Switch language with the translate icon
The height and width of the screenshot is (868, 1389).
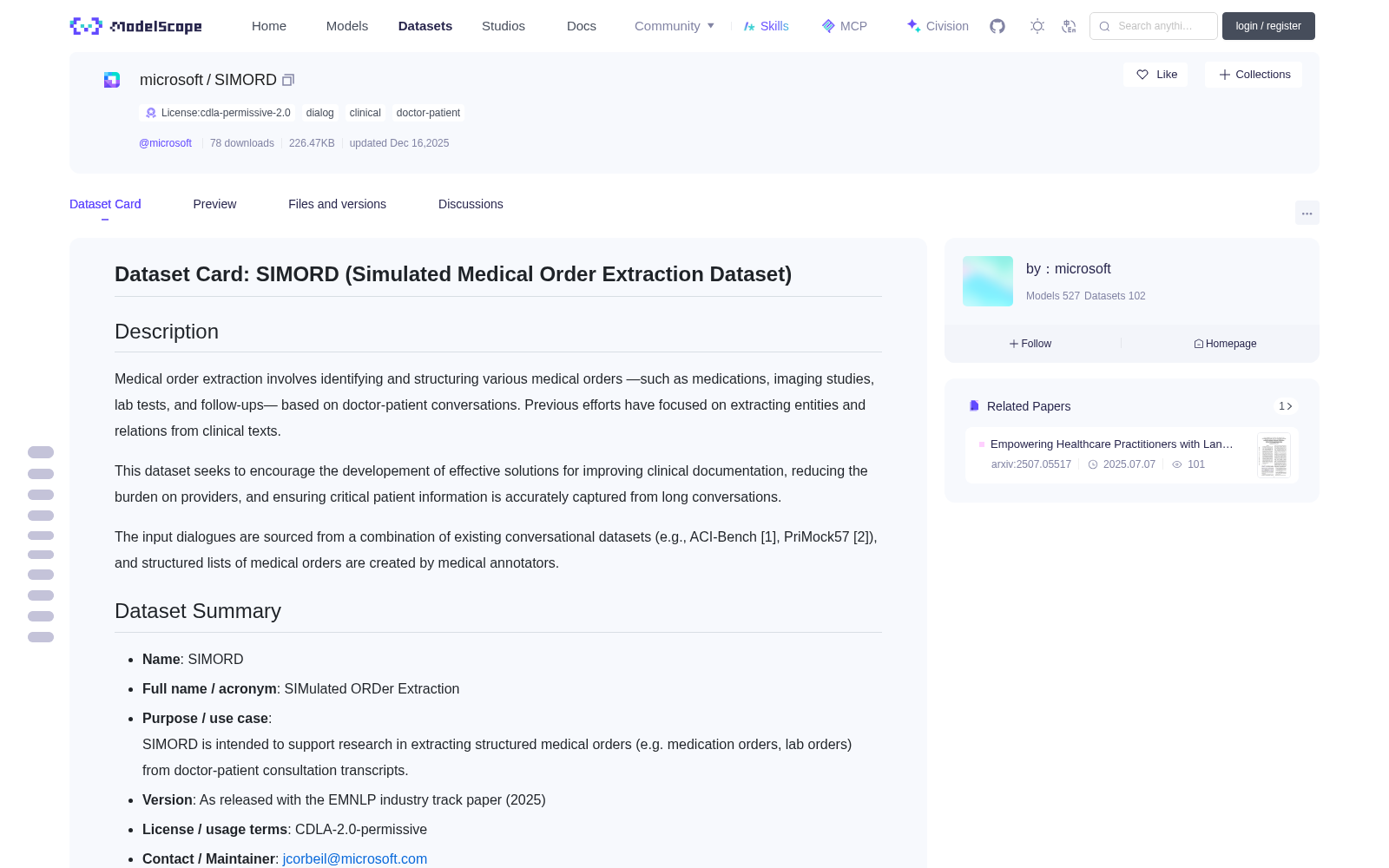(1070, 26)
